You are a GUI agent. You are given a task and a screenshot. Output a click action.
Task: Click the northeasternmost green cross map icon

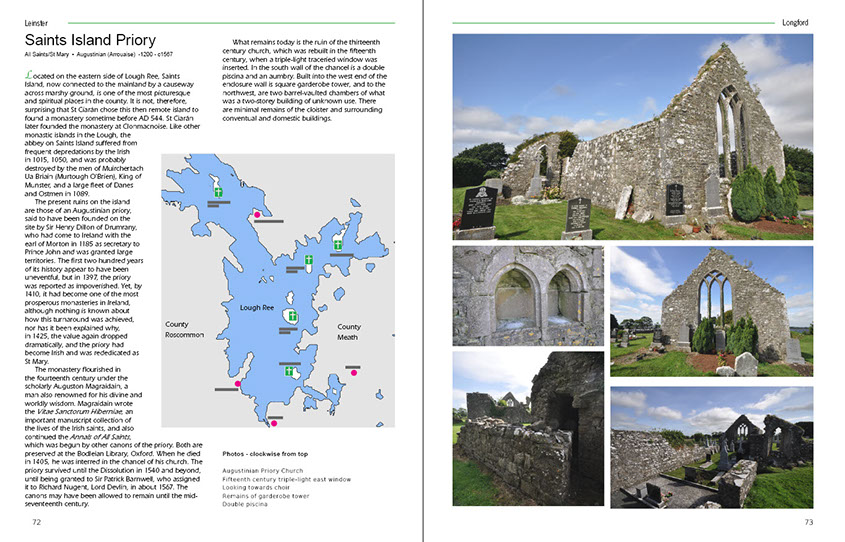click(339, 243)
